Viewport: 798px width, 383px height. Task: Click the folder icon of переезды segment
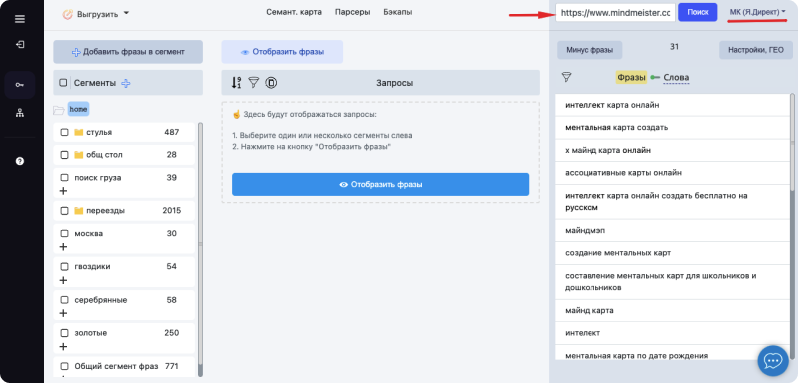click(78, 211)
